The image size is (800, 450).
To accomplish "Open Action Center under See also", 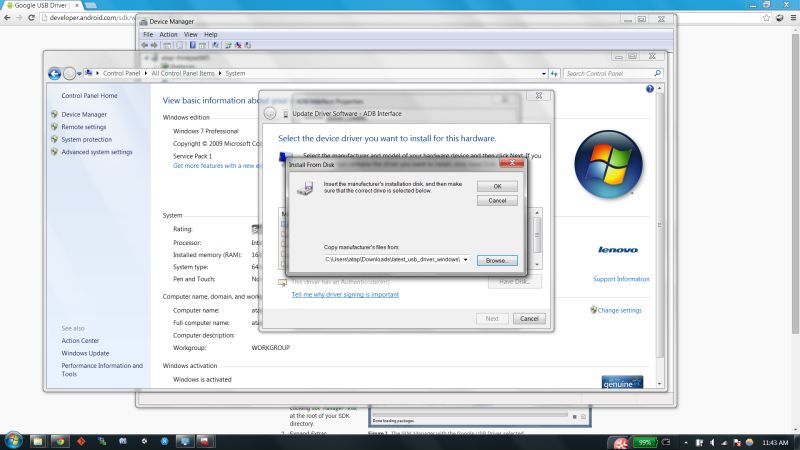I will [x=80, y=340].
